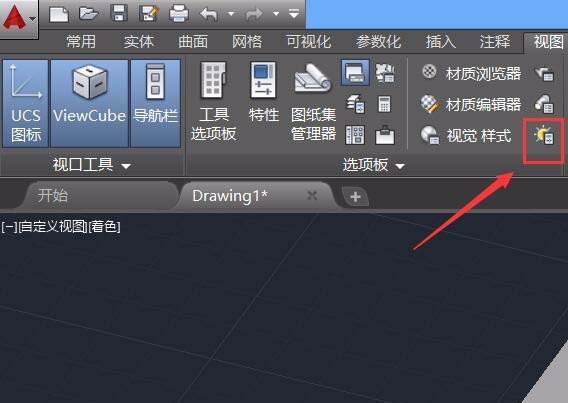The image size is (568, 403).
Task: Go to the 插入 ribbon tab
Action: pos(440,42)
